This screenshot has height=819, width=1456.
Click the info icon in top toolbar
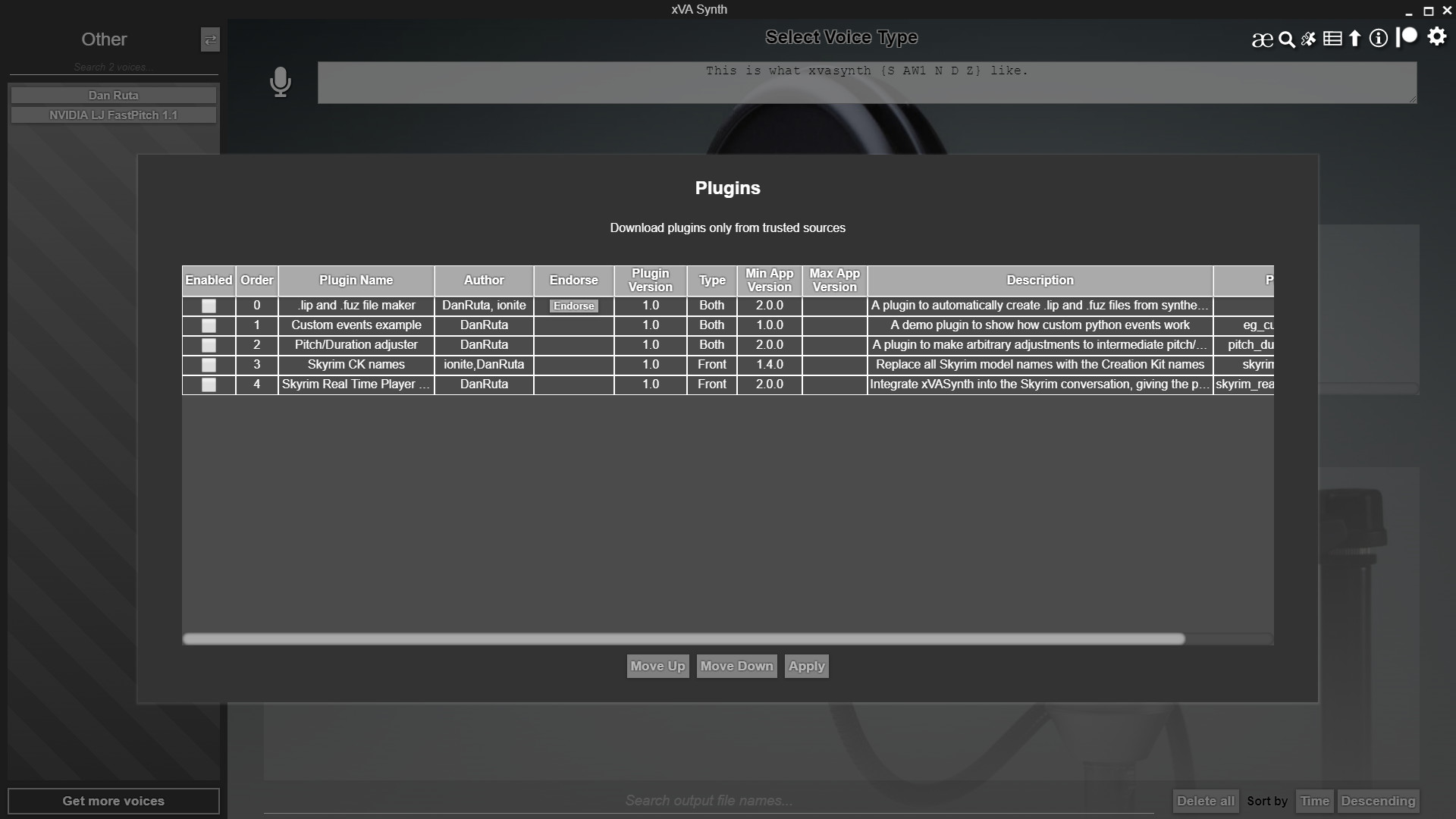pyautogui.click(x=1378, y=38)
